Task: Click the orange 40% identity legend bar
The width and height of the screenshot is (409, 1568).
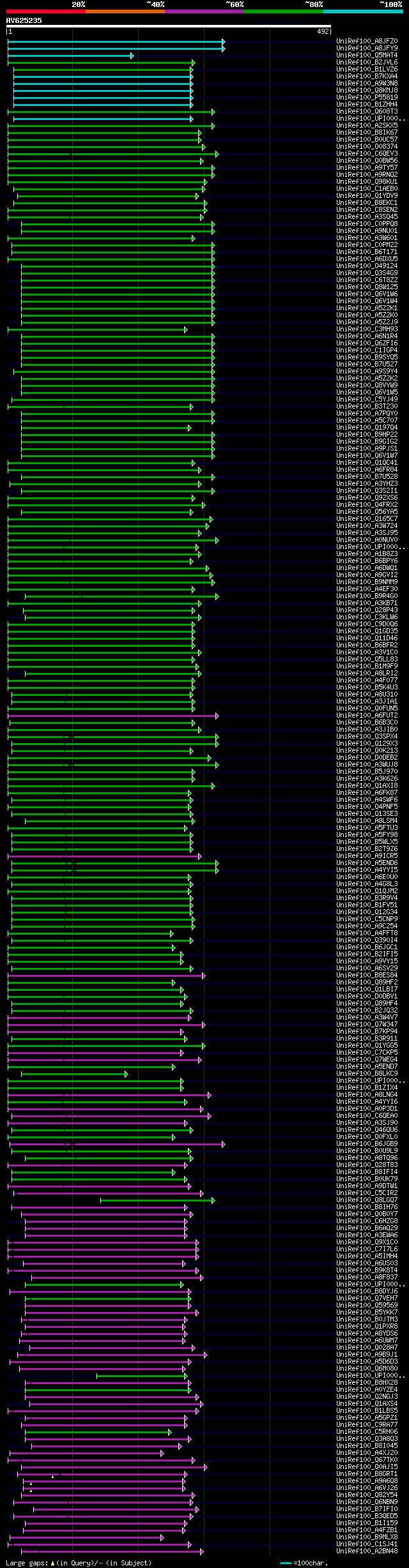Action: 125,11
